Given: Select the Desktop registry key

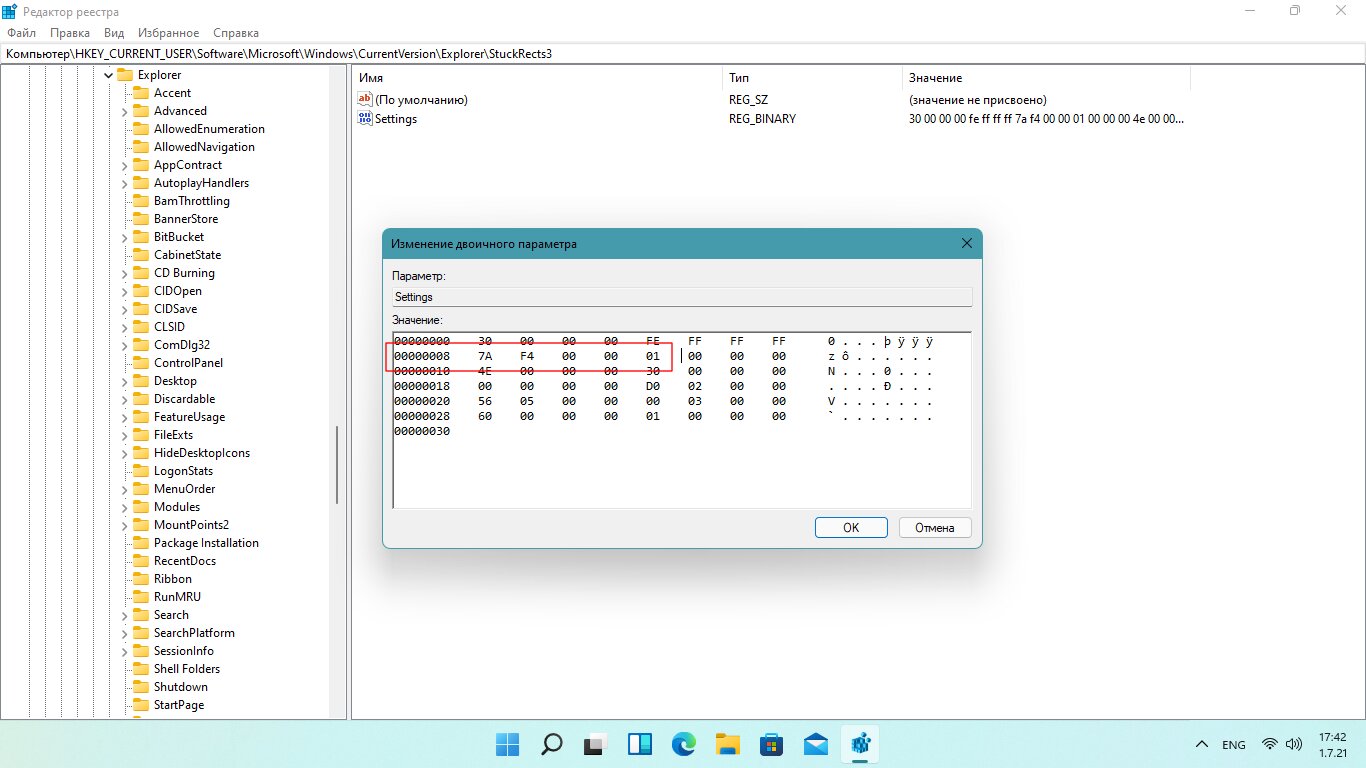Looking at the screenshot, I should click(175, 381).
